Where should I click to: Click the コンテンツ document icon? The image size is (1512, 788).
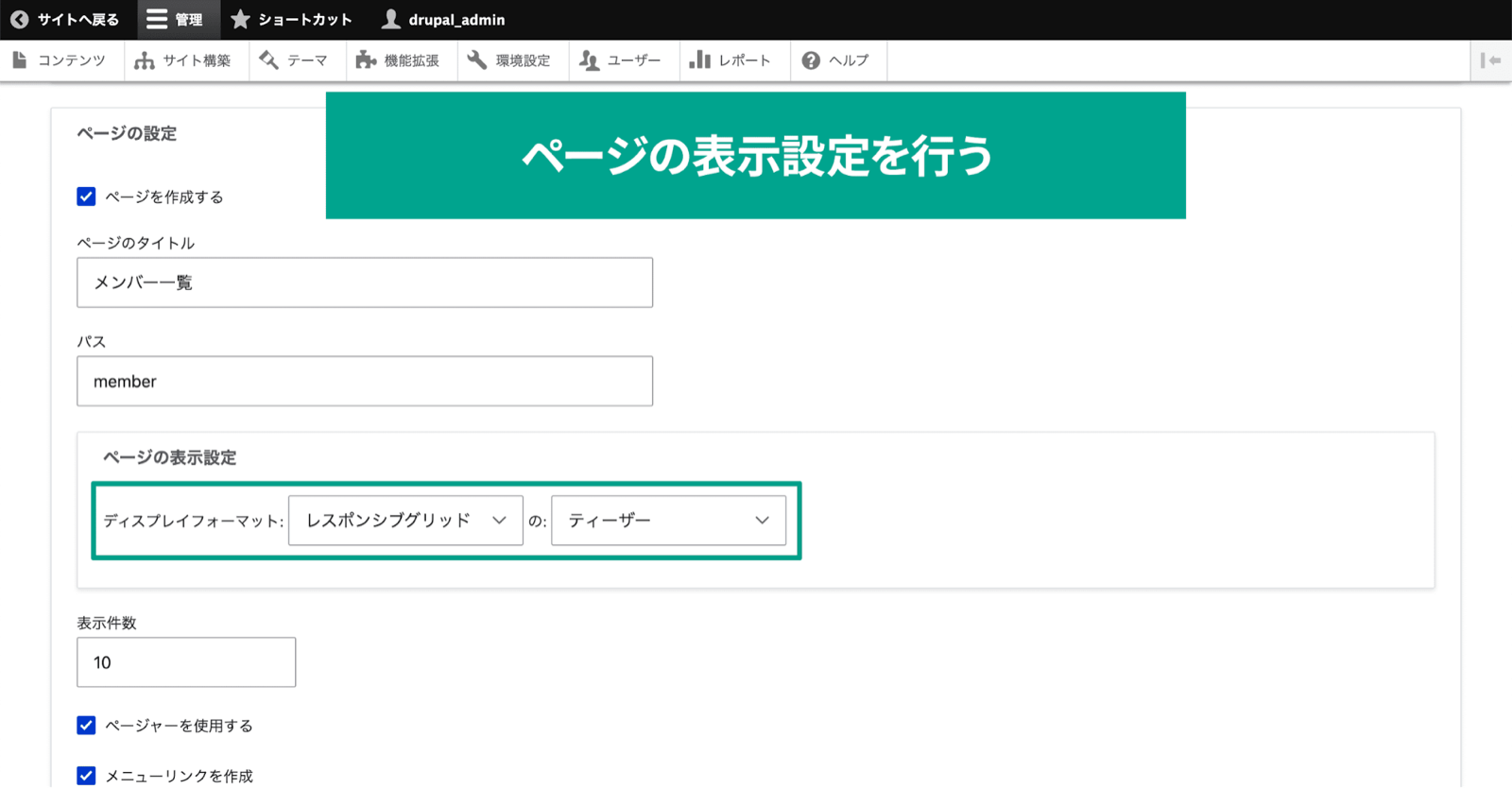(x=20, y=60)
